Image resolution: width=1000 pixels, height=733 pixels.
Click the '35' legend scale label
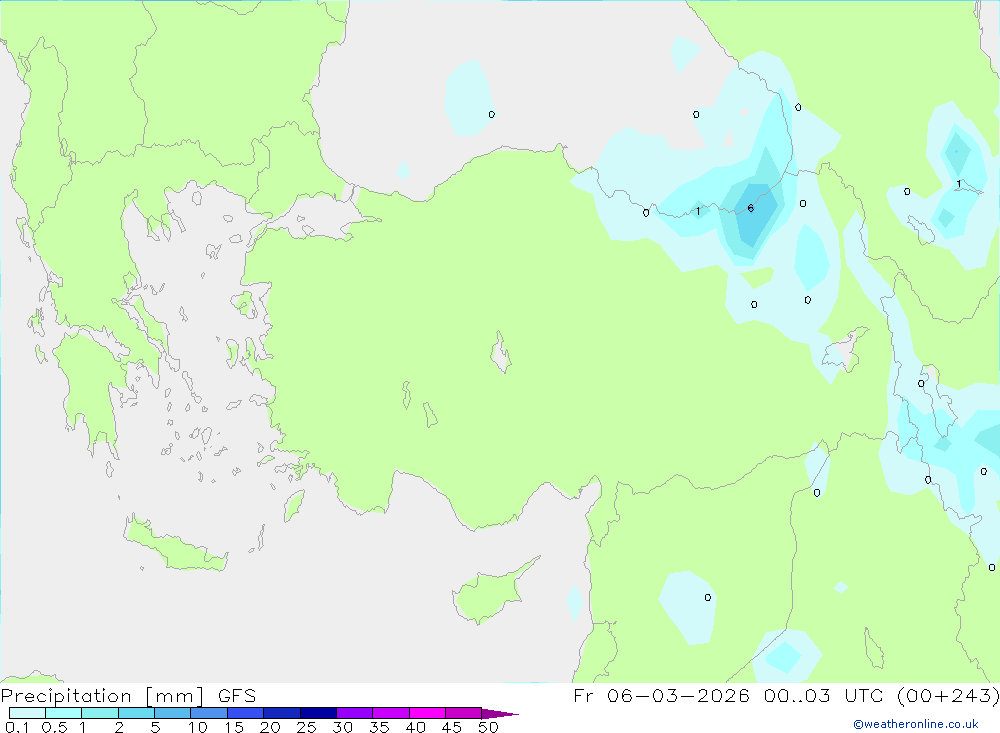coord(379,727)
